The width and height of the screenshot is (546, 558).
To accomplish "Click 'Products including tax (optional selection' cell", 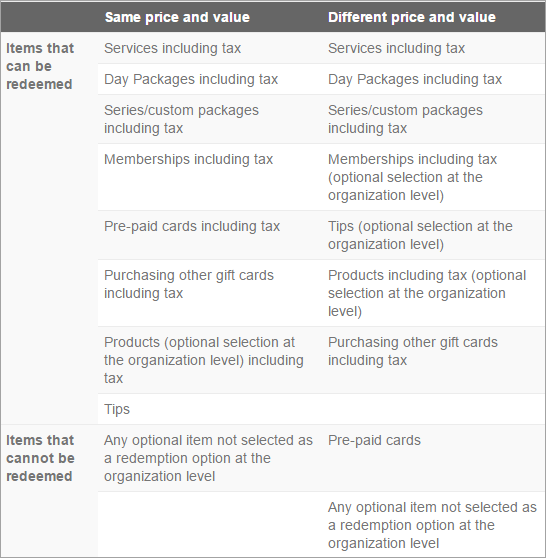I will [x=427, y=293].
